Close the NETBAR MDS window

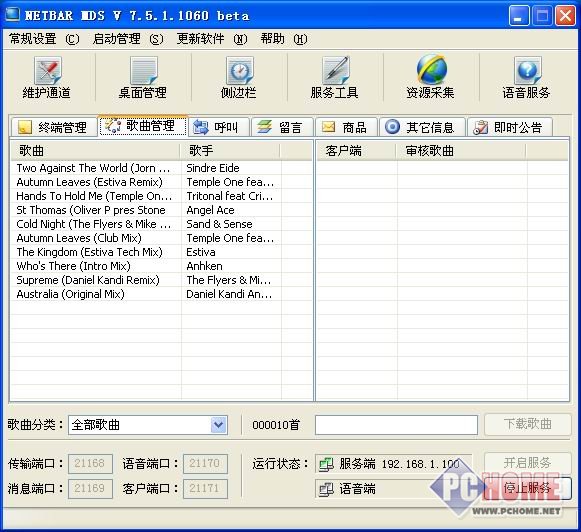(565, 16)
